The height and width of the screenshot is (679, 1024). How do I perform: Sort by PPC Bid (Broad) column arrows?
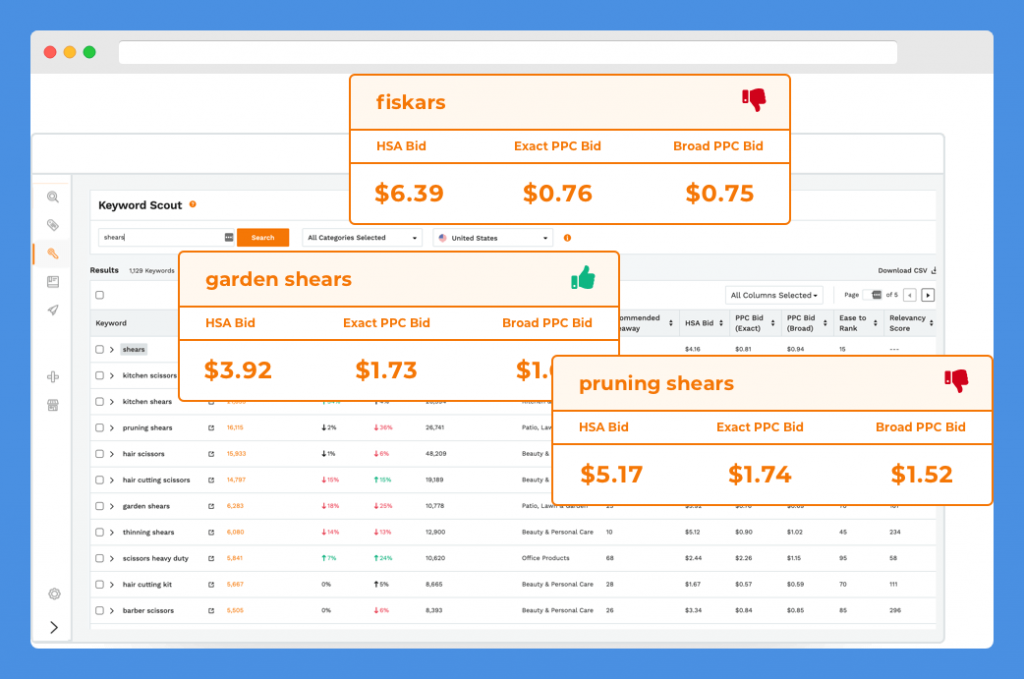tap(825, 323)
